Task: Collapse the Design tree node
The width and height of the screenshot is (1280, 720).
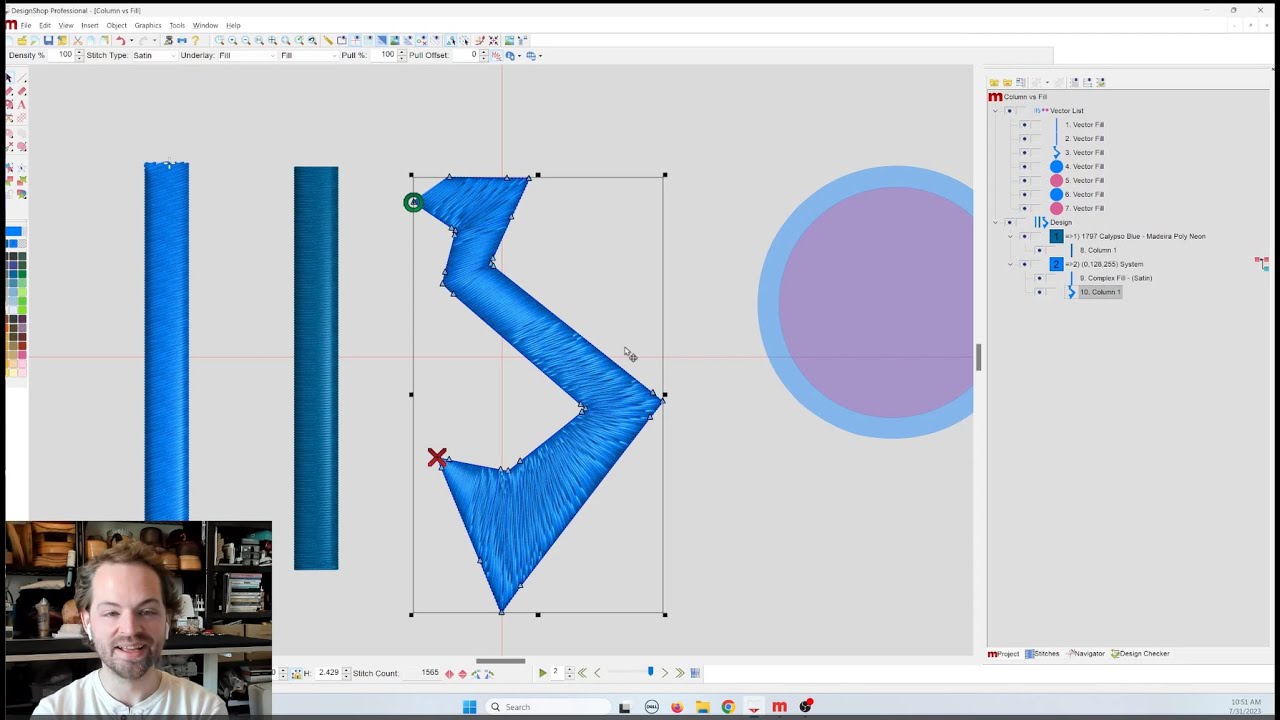Action: [995, 222]
